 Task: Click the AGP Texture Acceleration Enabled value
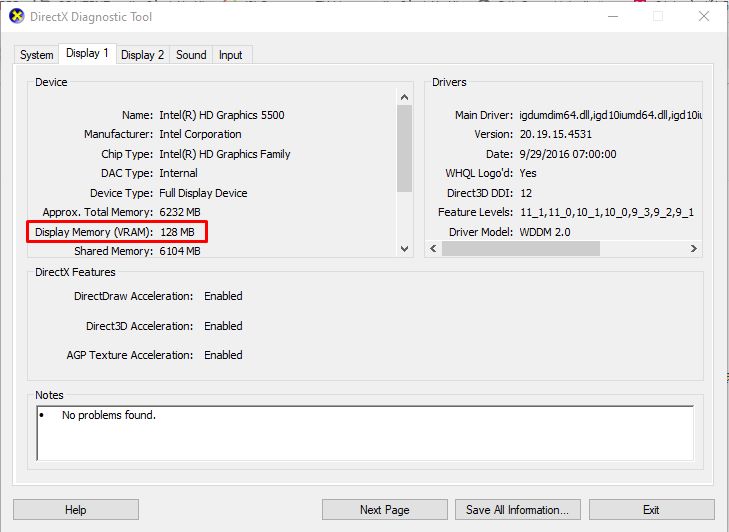tap(223, 355)
